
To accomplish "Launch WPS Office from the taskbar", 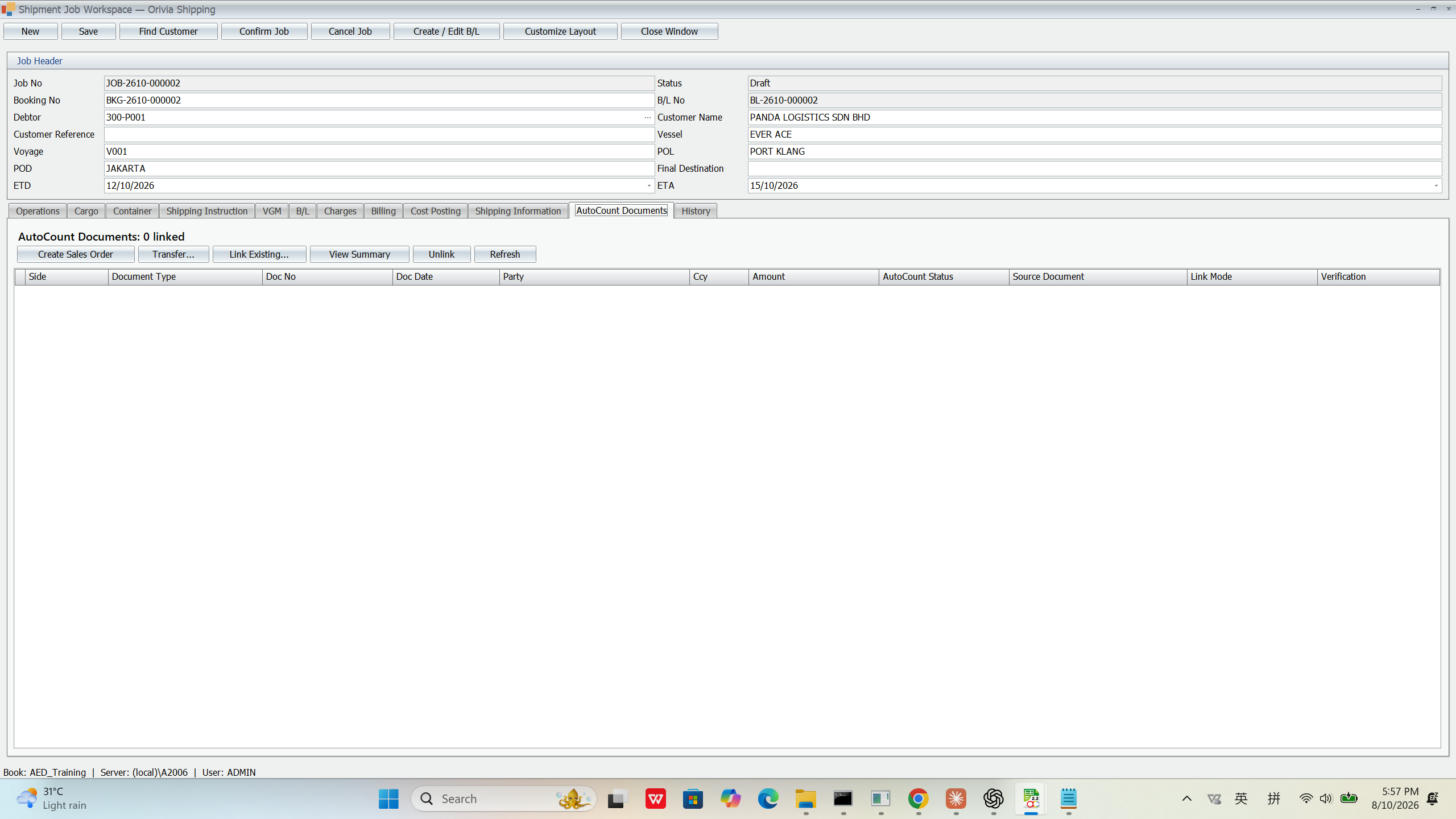I will 655,798.
